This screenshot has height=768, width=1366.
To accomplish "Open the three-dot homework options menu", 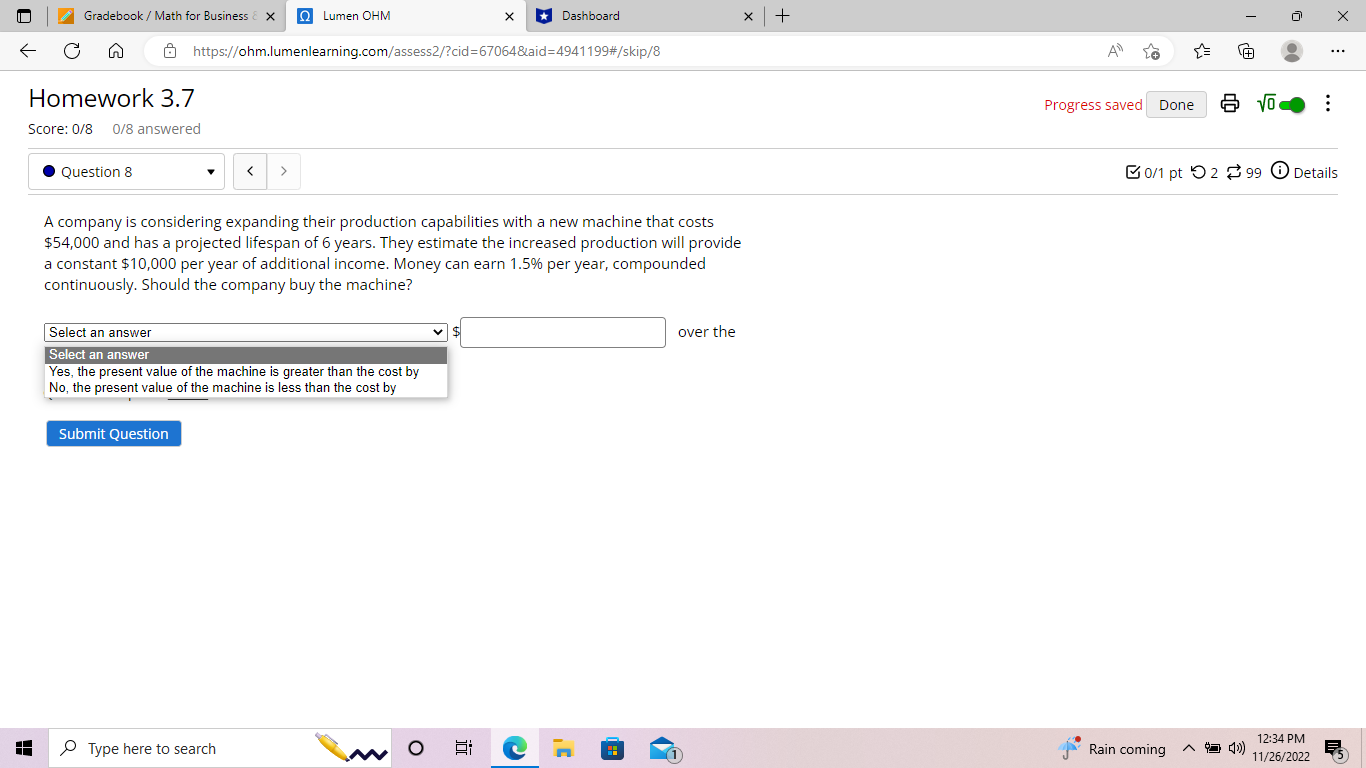I will [1327, 104].
